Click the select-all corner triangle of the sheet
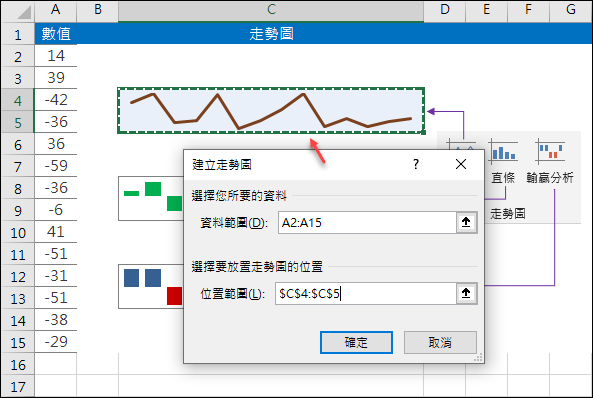The height and width of the screenshot is (398, 593). [23, 12]
